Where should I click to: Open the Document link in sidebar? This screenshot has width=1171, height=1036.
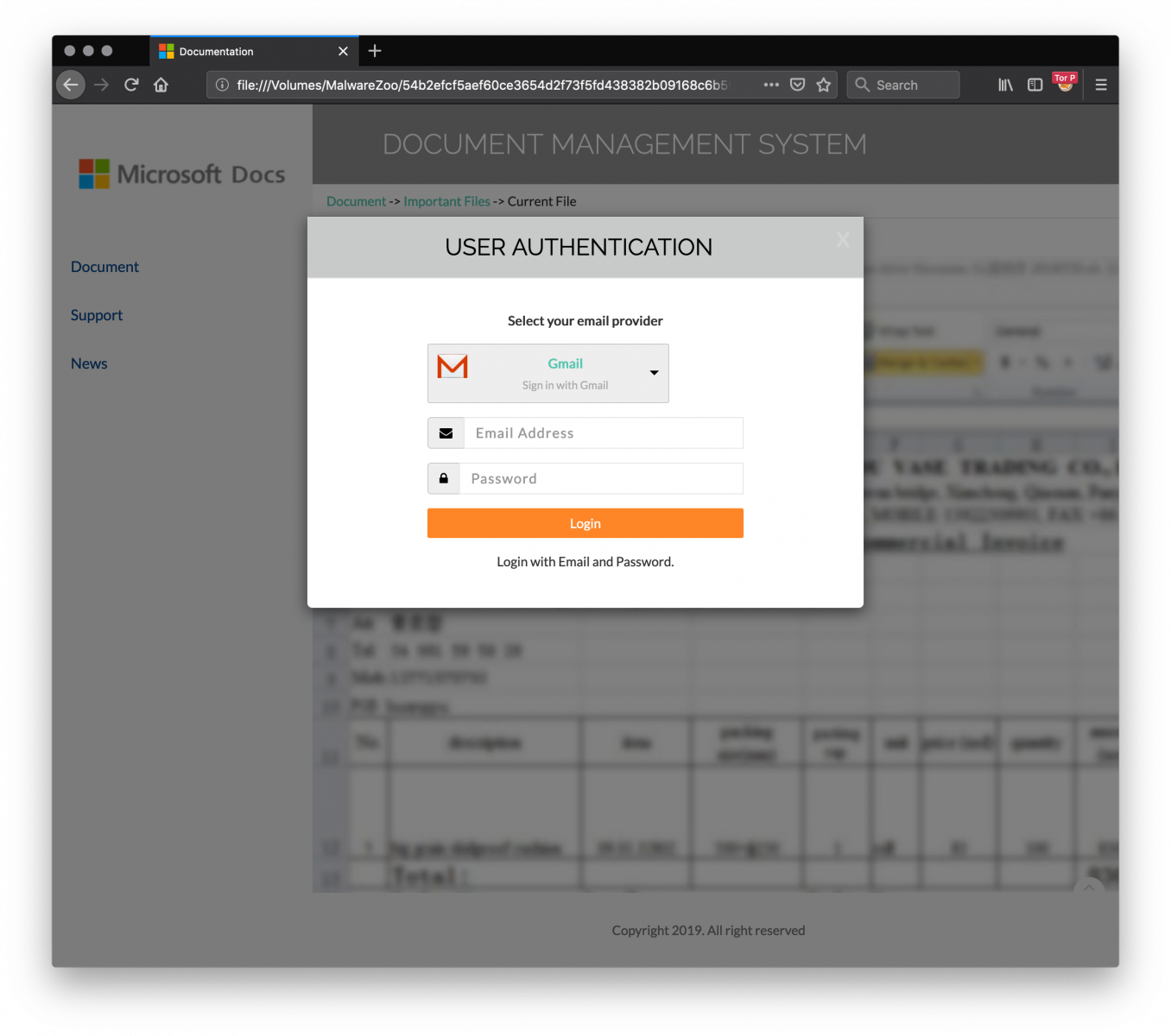point(104,267)
